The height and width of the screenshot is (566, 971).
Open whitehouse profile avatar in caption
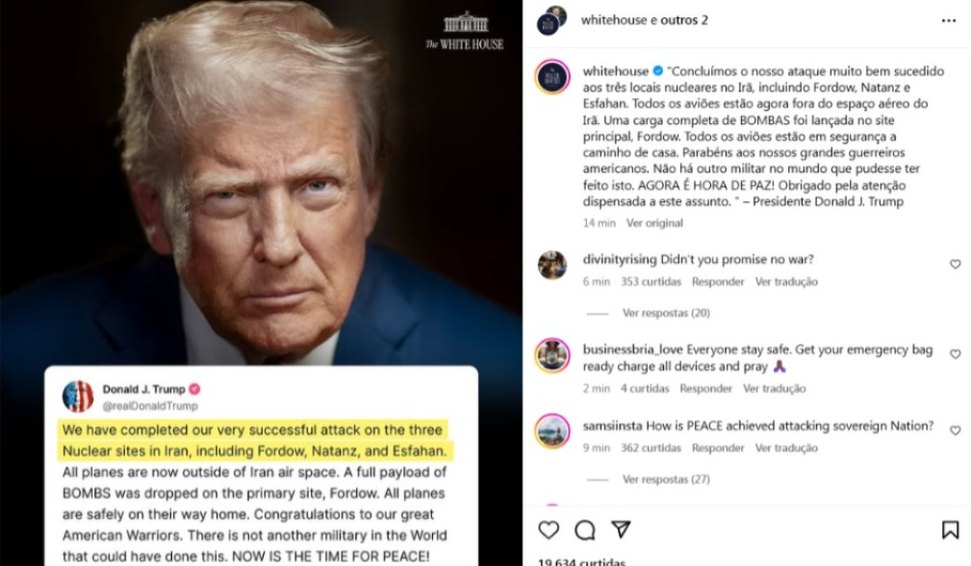552,77
